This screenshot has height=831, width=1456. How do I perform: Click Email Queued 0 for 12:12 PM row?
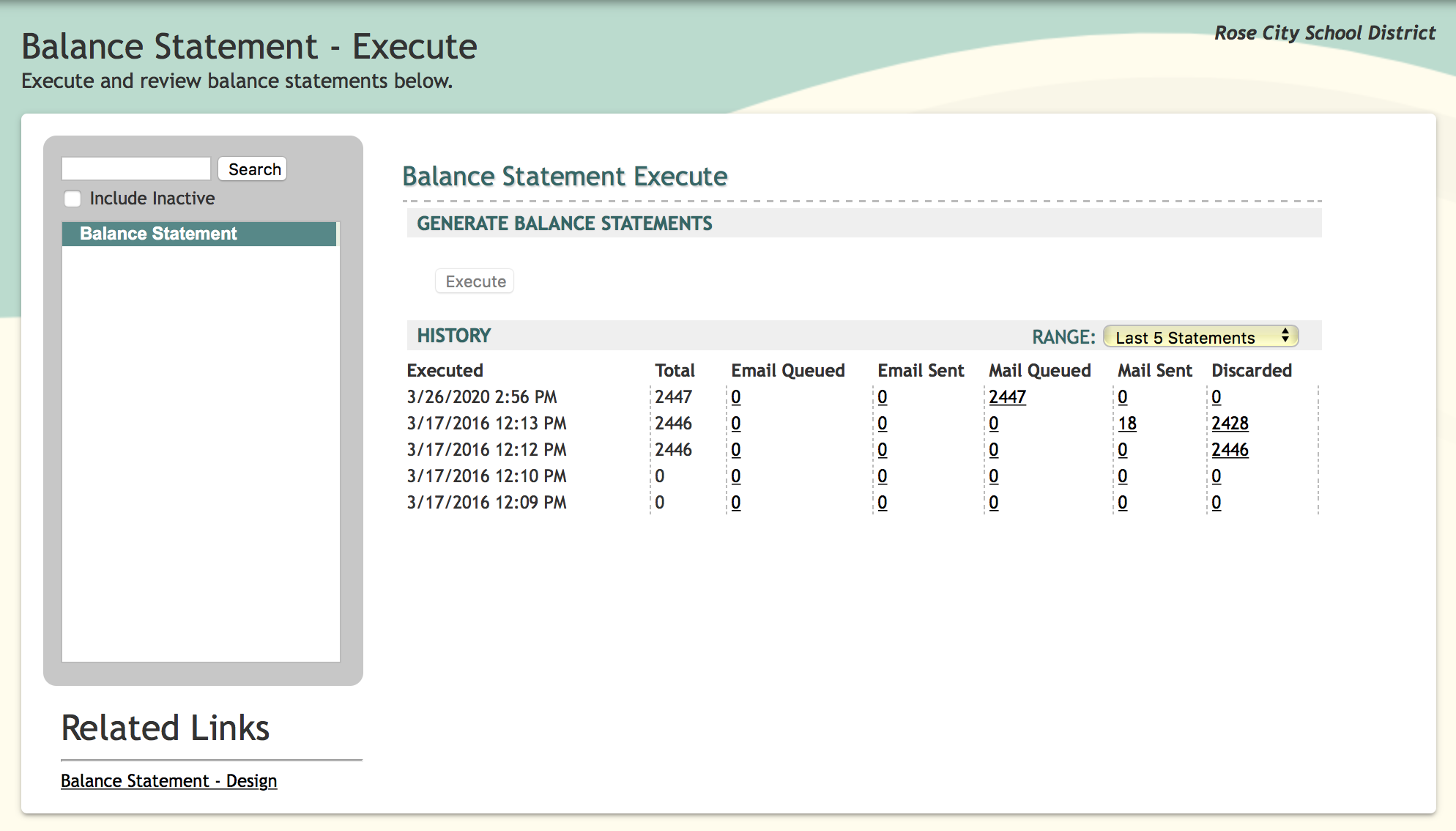(736, 450)
